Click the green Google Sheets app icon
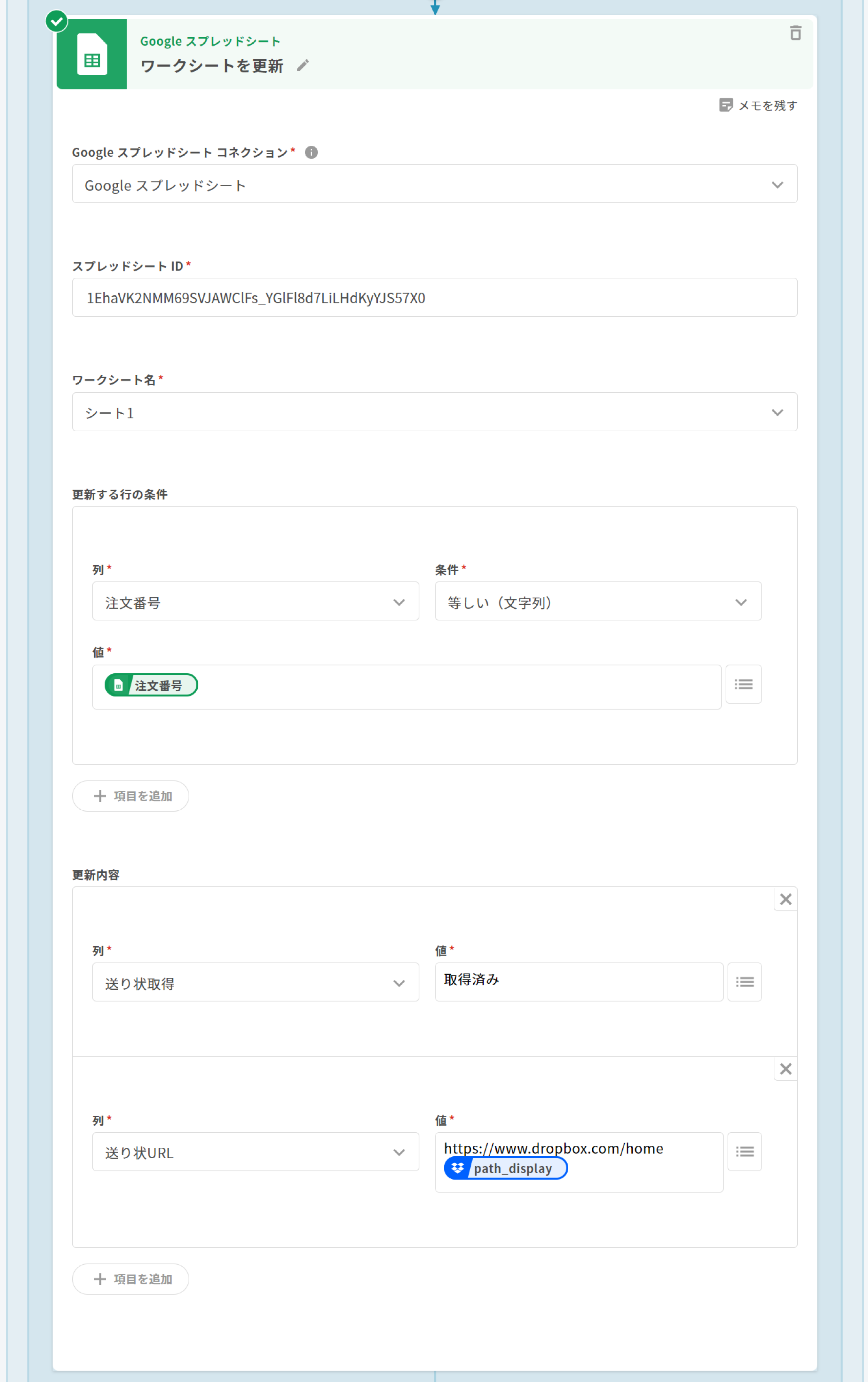Screen dimensions: 868x1382 point(92,55)
